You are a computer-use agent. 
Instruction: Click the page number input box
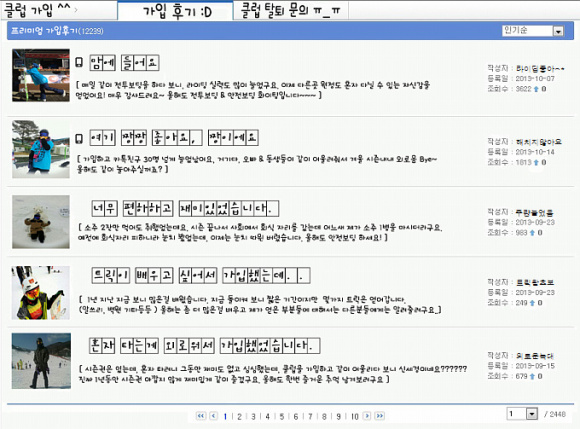click(516, 414)
